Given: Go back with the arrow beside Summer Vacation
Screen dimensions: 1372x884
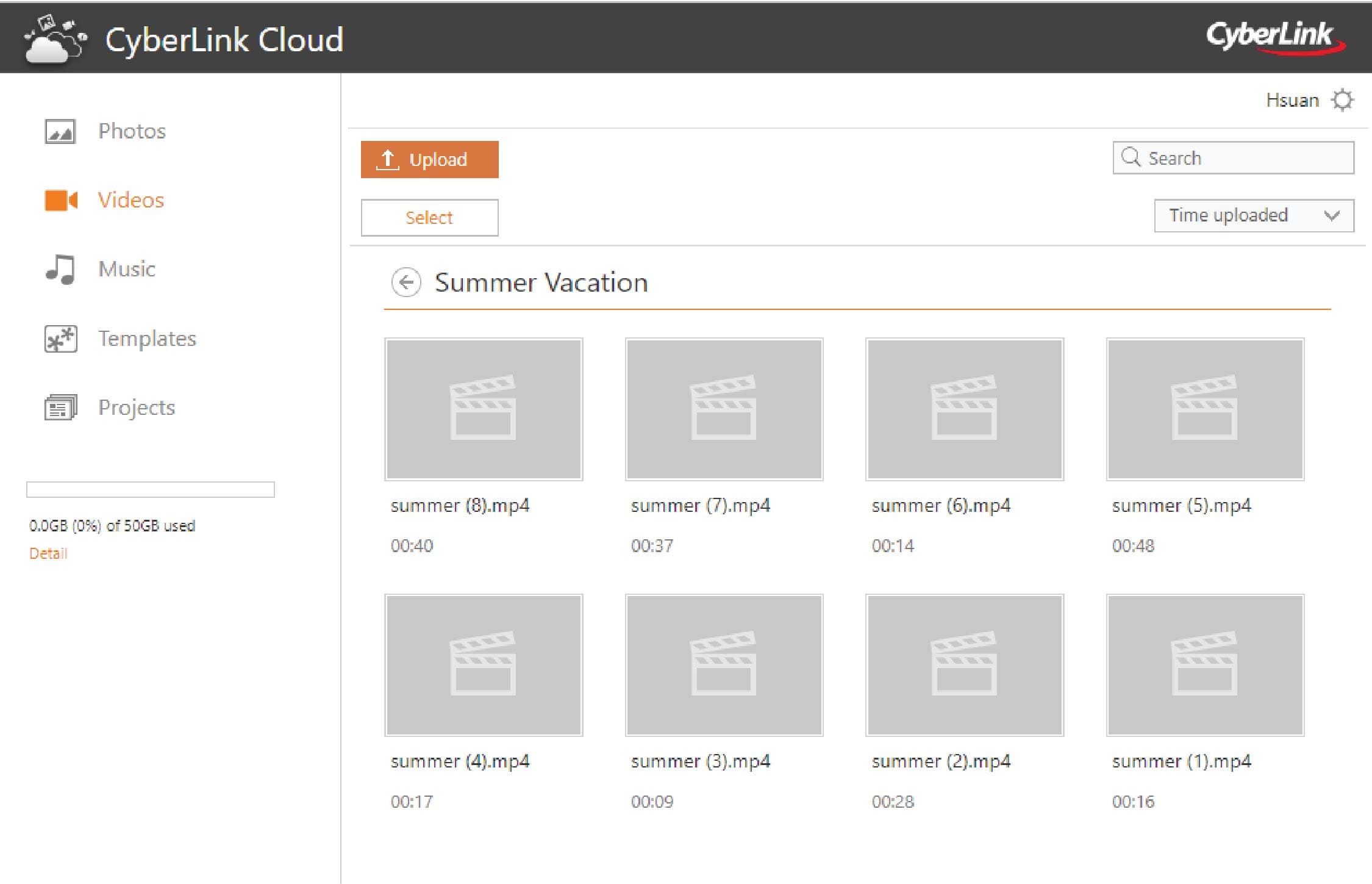Looking at the screenshot, I should (x=406, y=282).
